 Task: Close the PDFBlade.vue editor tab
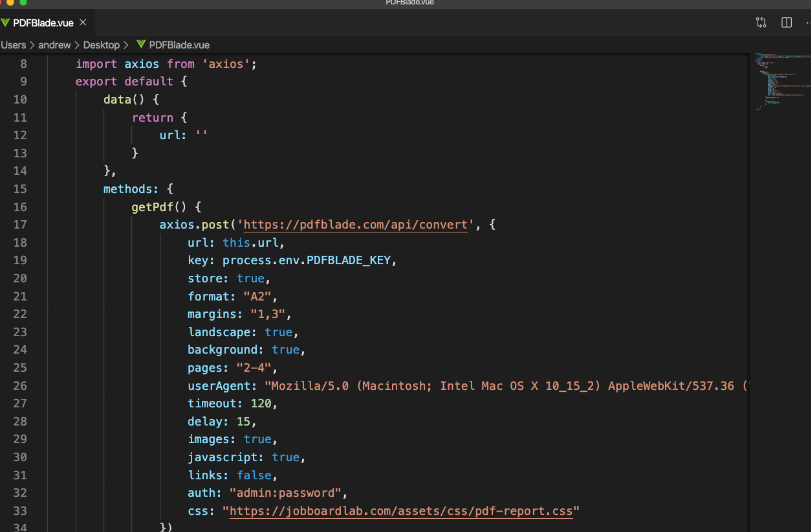point(83,22)
